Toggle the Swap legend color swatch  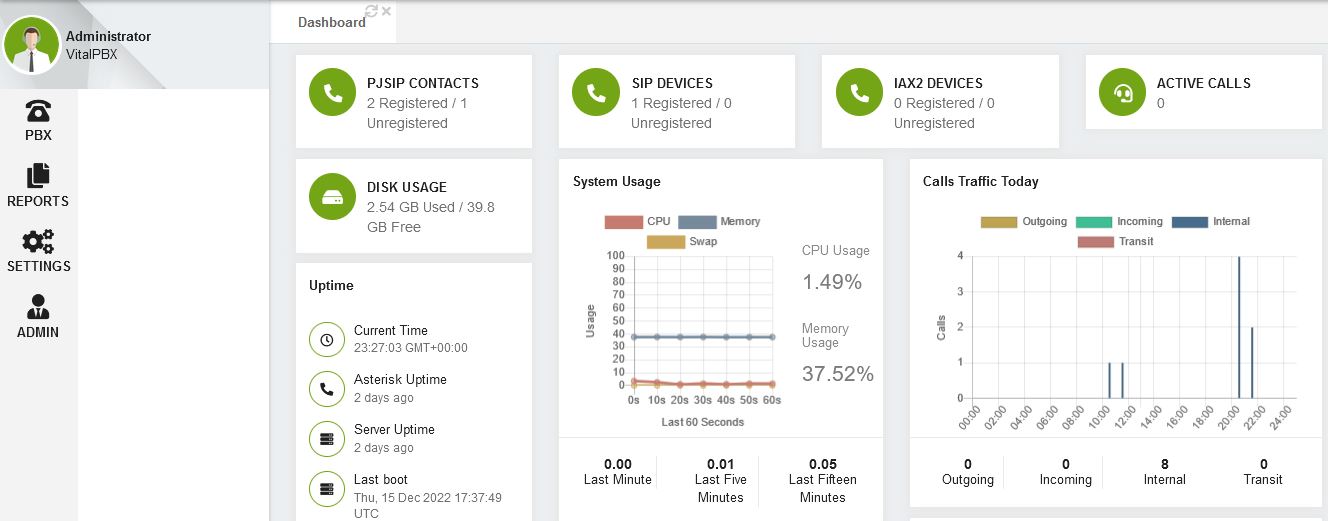pyautogui.click(x=666, y=241)
